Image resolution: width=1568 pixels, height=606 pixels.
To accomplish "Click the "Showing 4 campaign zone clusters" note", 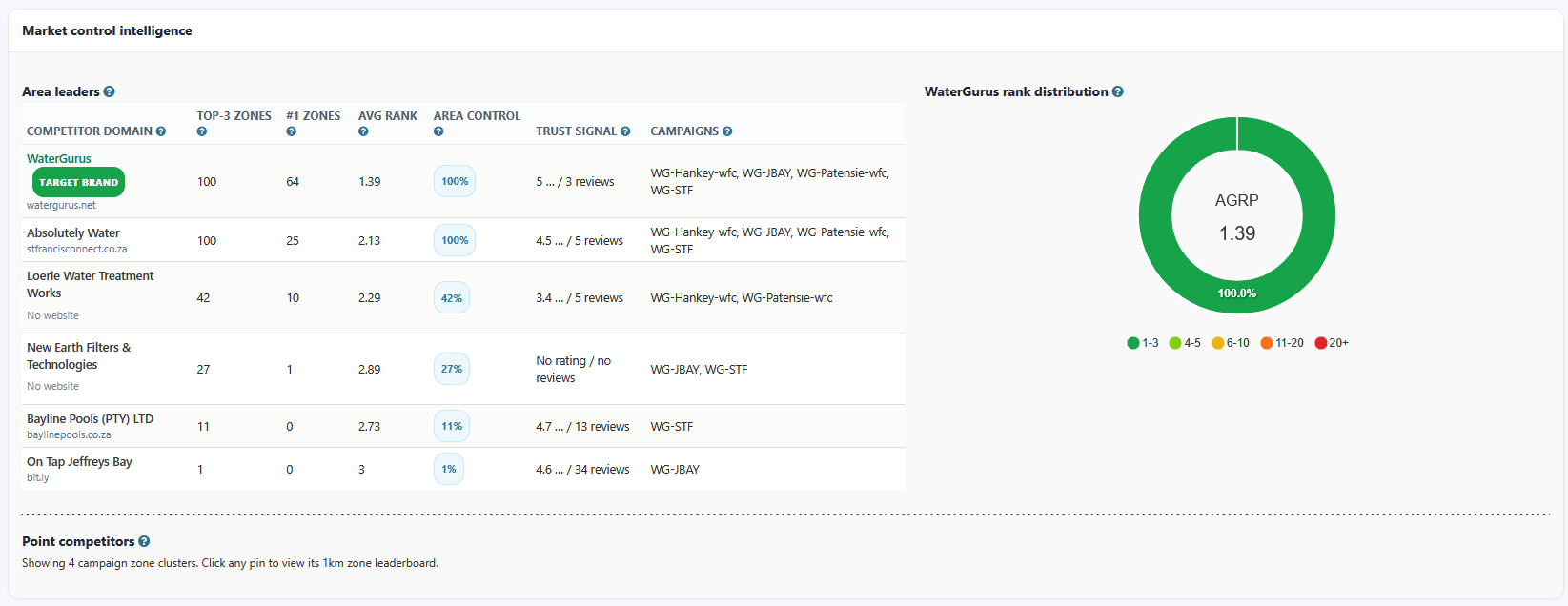I will click(230, 563).
